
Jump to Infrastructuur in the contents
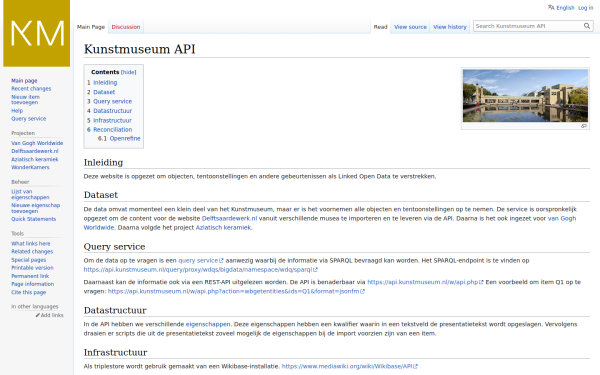click(112, 121)
